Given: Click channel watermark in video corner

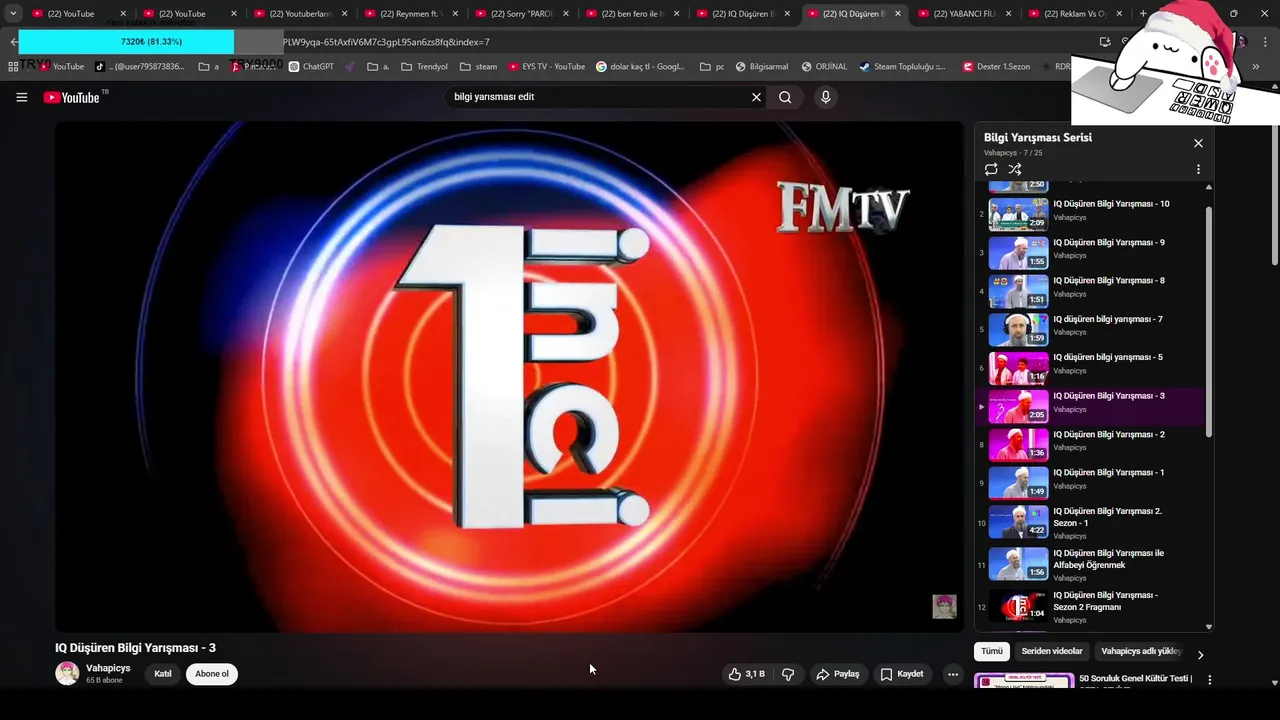Looking at the screenshot, I should tap(945, 606).
